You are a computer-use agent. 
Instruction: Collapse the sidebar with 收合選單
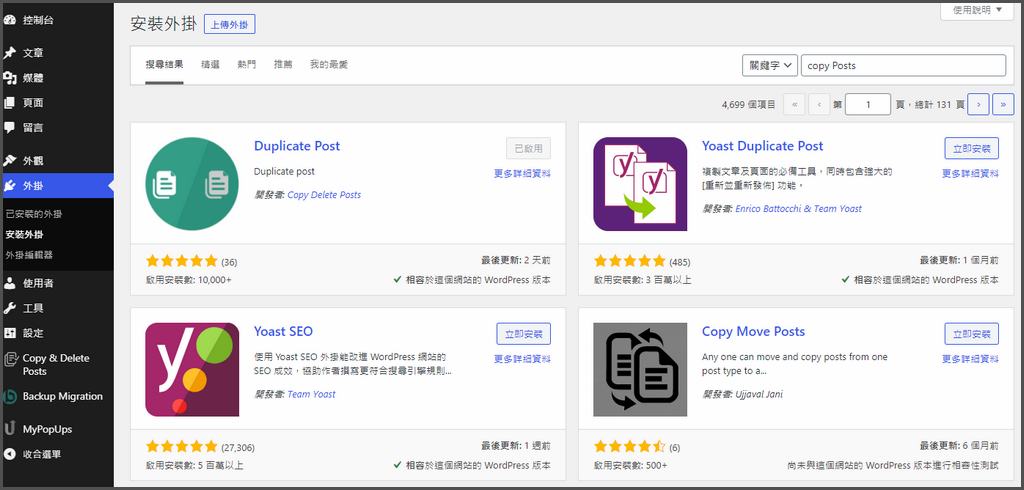point(41,454)
